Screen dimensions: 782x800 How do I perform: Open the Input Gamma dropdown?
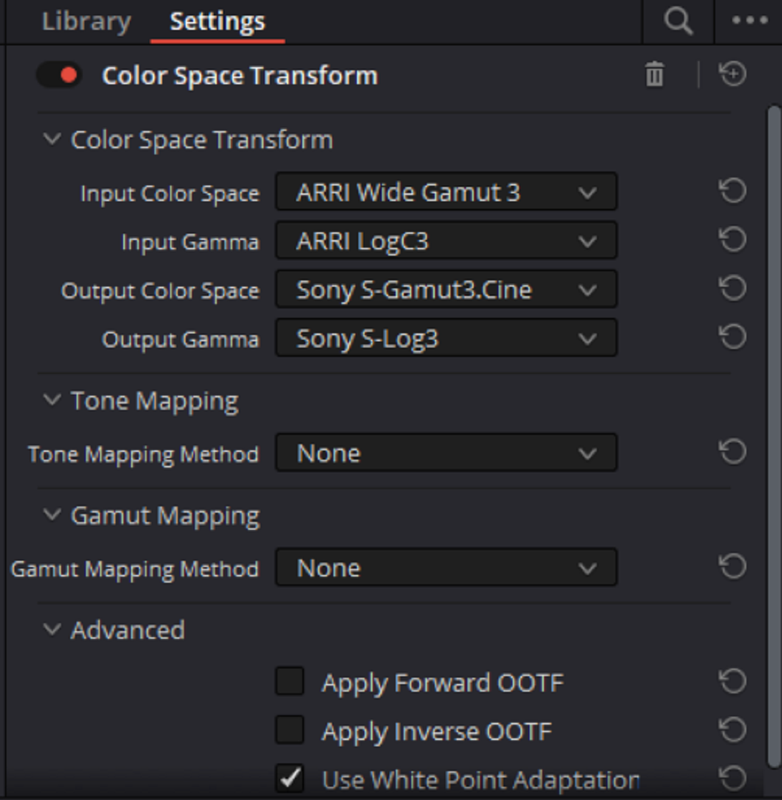pos(446,240)
